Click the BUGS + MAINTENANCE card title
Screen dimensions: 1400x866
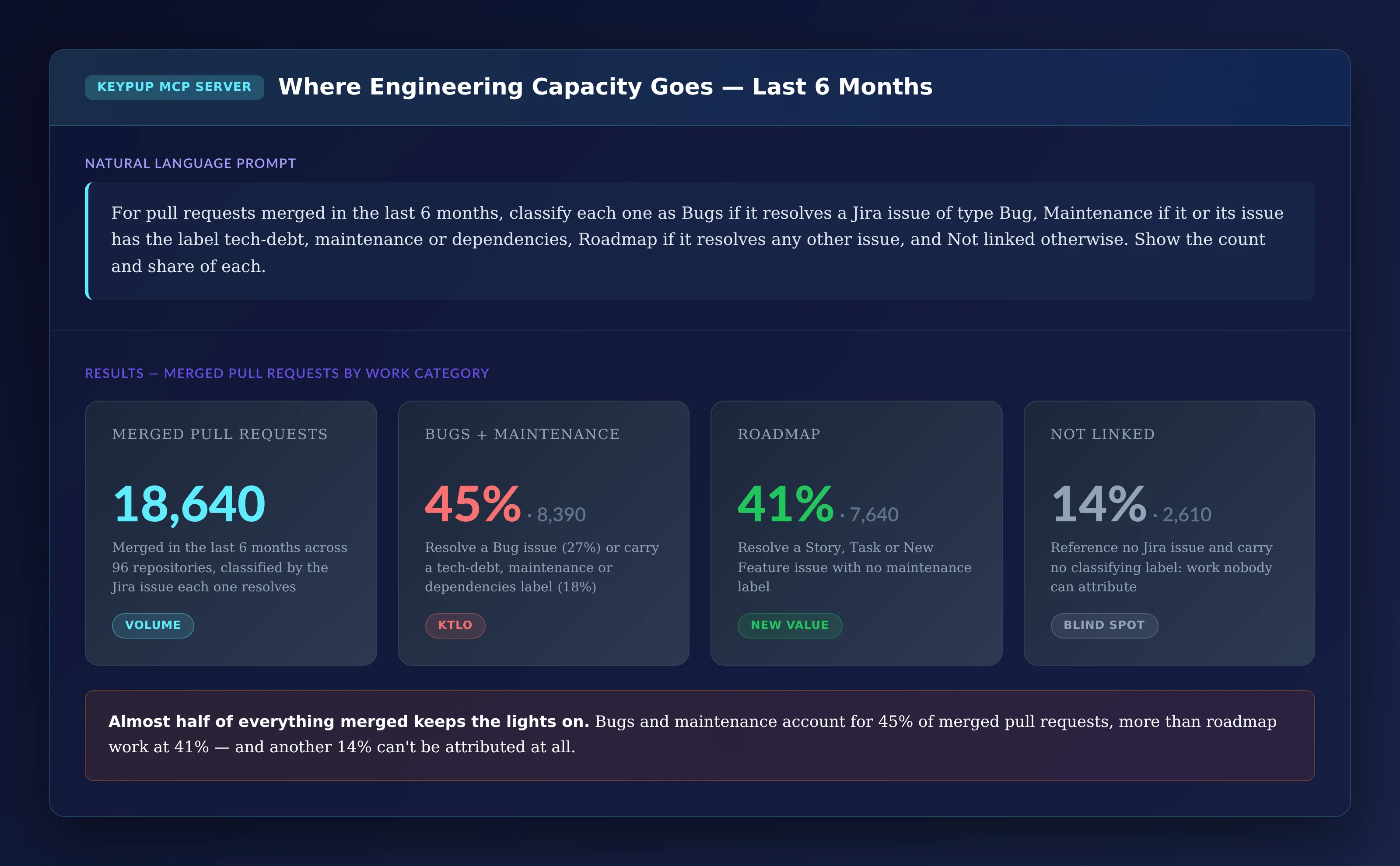pos(522,434)
